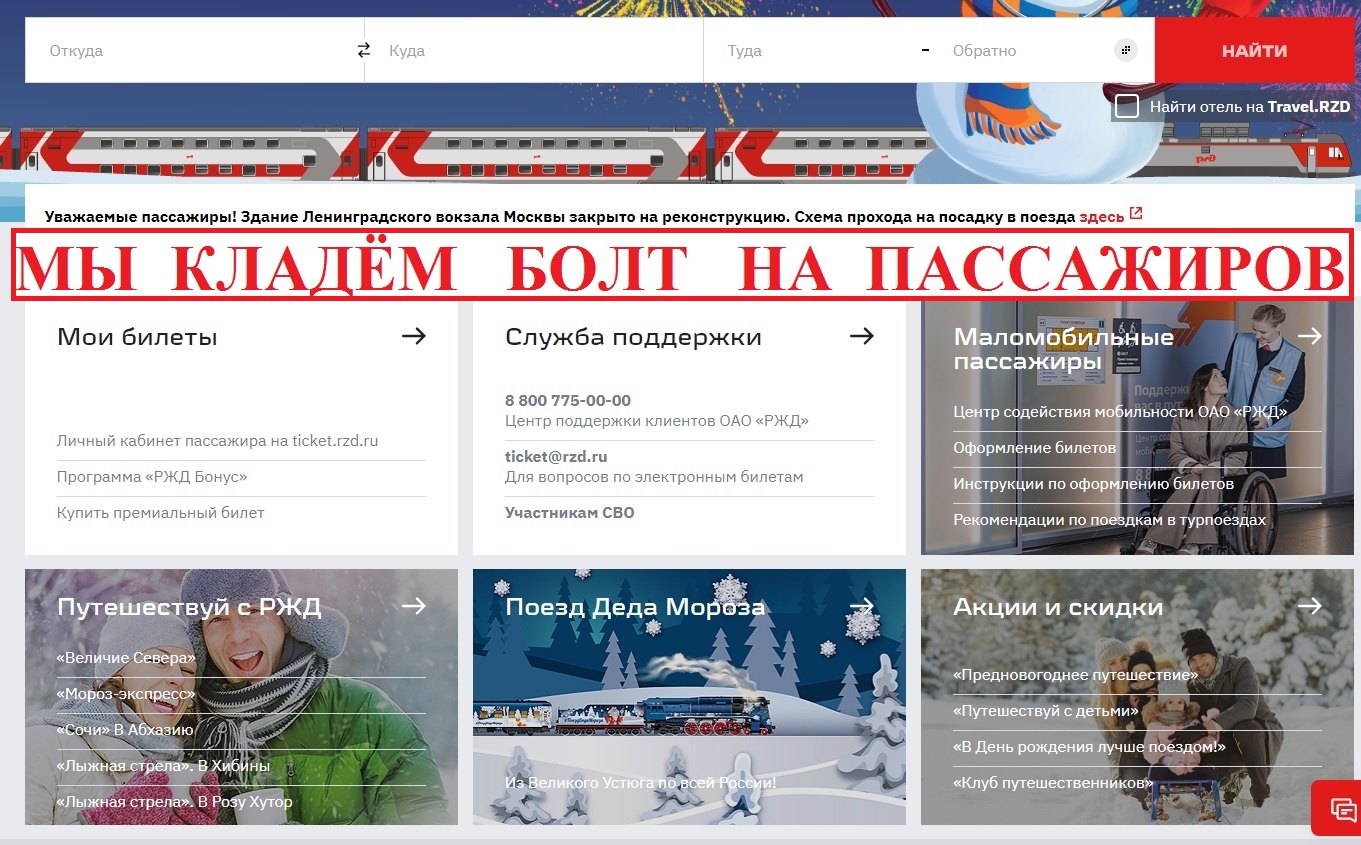The image size is (1361, 845).
Task: Click Из Великого Устюга по всей России!
Action: tap(641, 783)
